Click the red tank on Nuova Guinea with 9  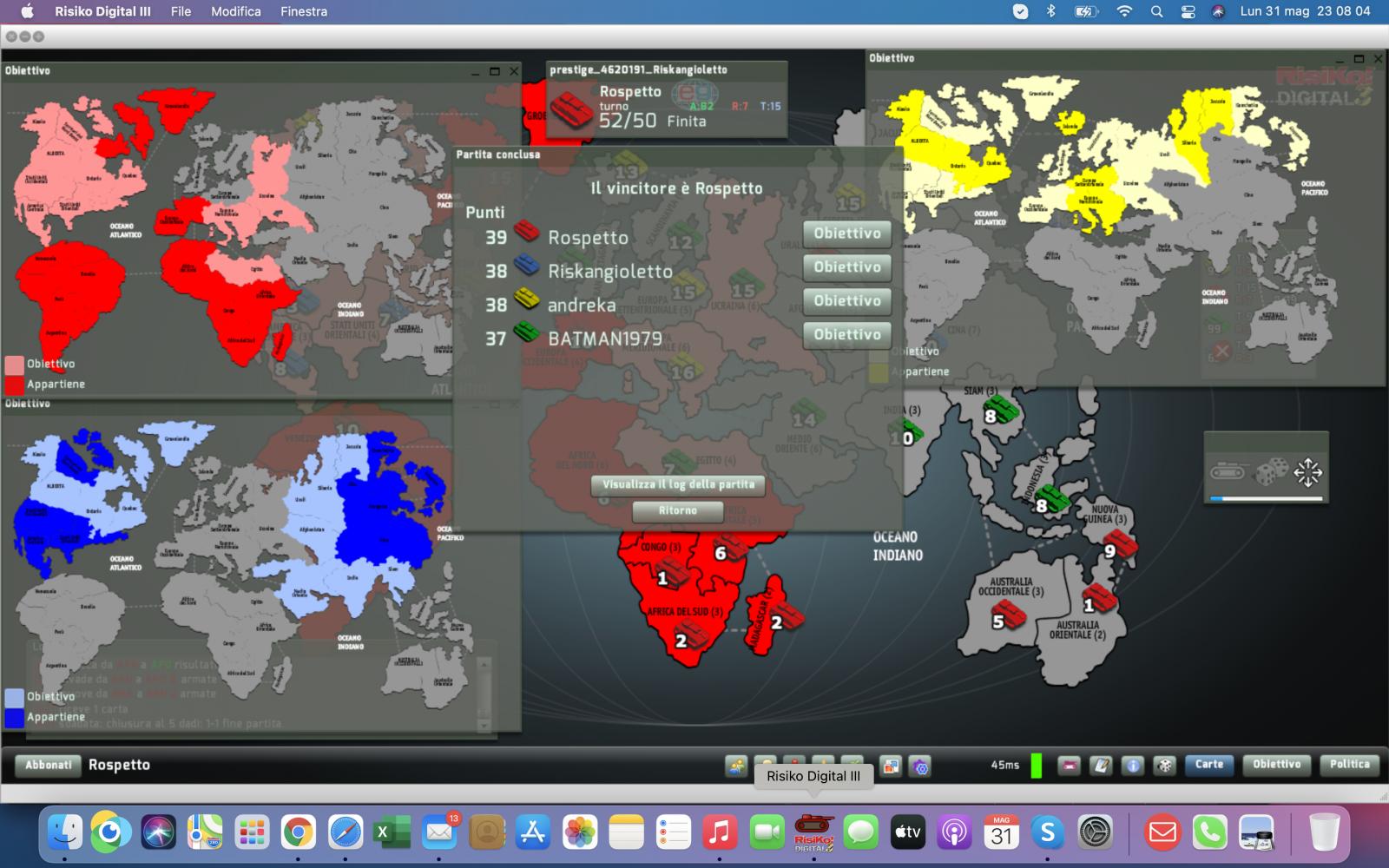click(1121, 545)
